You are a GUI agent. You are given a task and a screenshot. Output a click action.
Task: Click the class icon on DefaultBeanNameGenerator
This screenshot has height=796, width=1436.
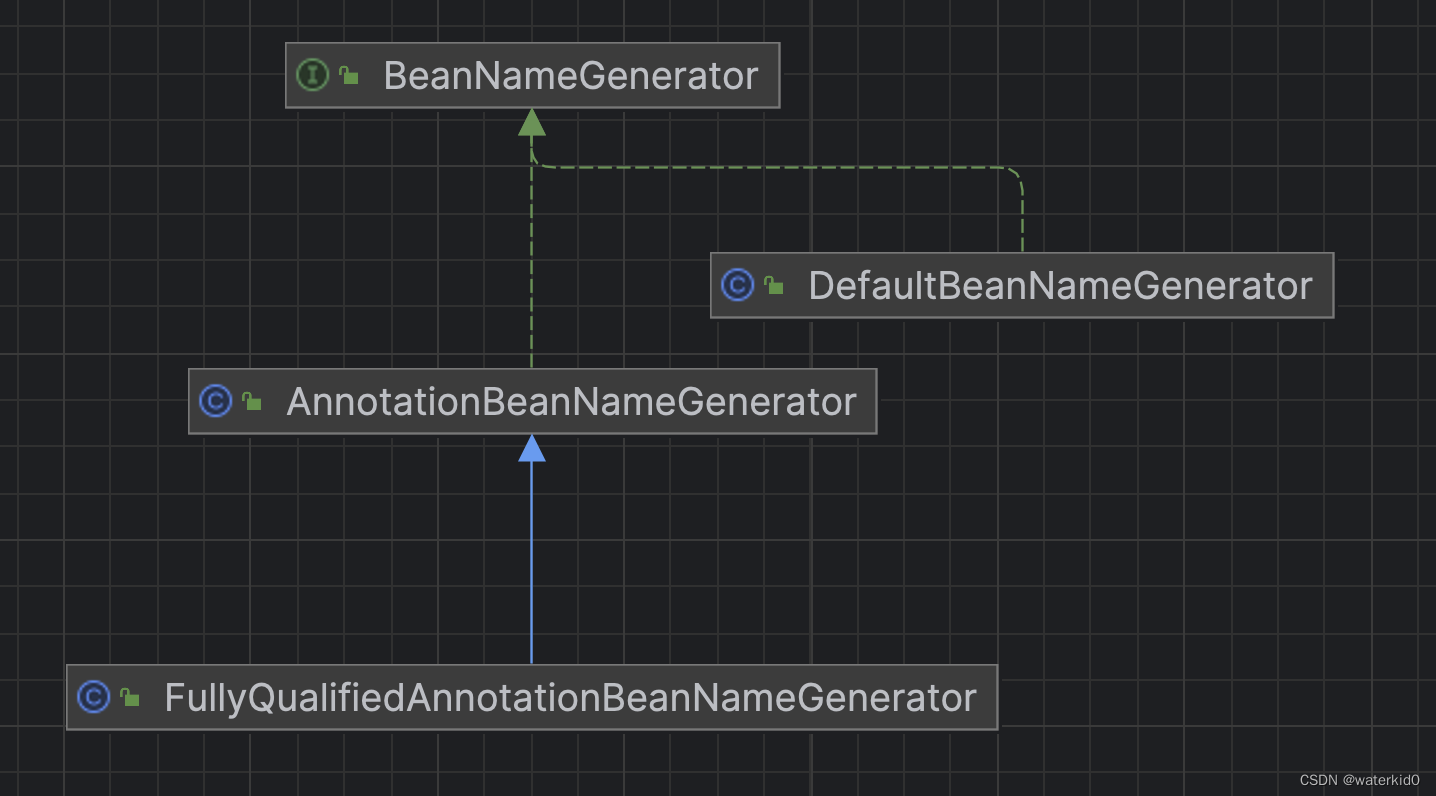point(737,285)
